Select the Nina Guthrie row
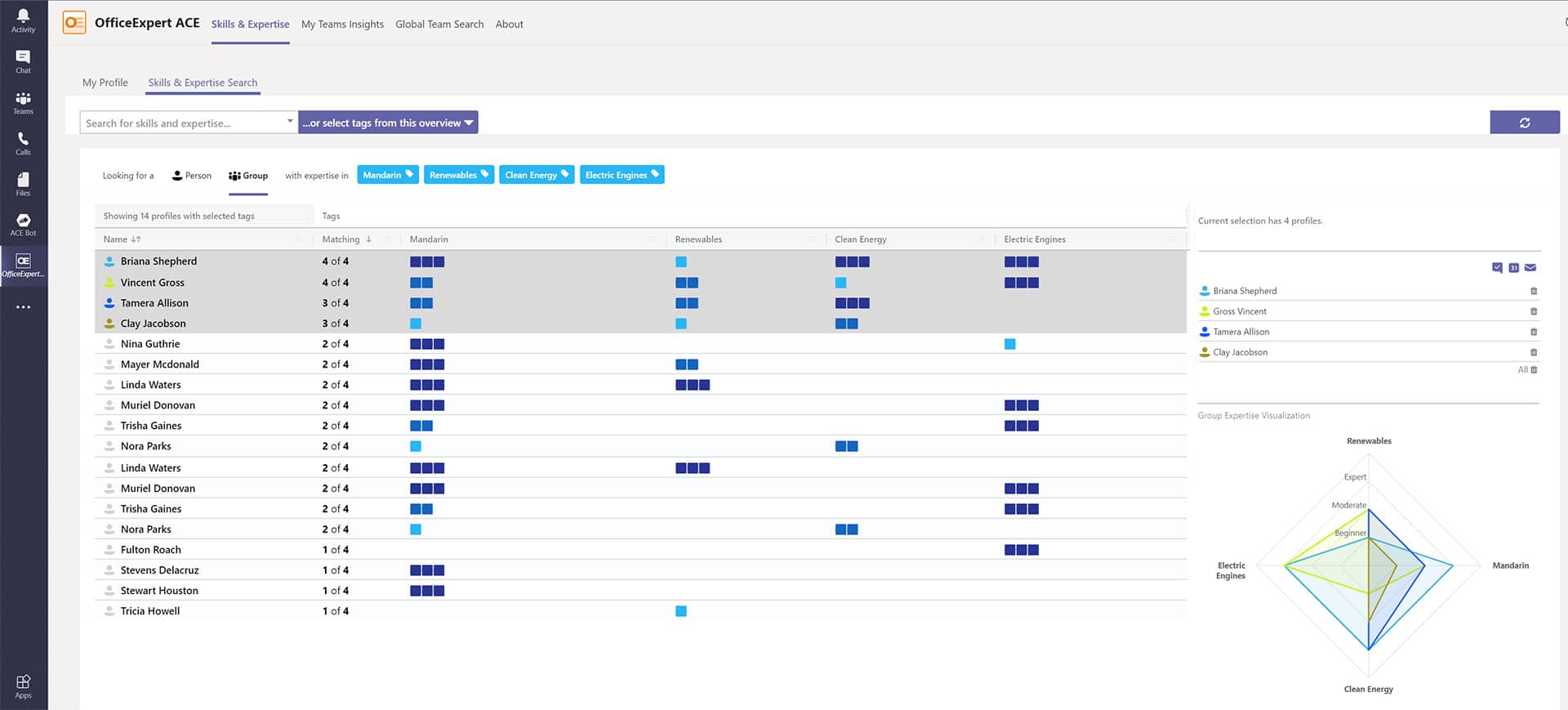Screen dimensions: 1568x710 click(150, 344)
